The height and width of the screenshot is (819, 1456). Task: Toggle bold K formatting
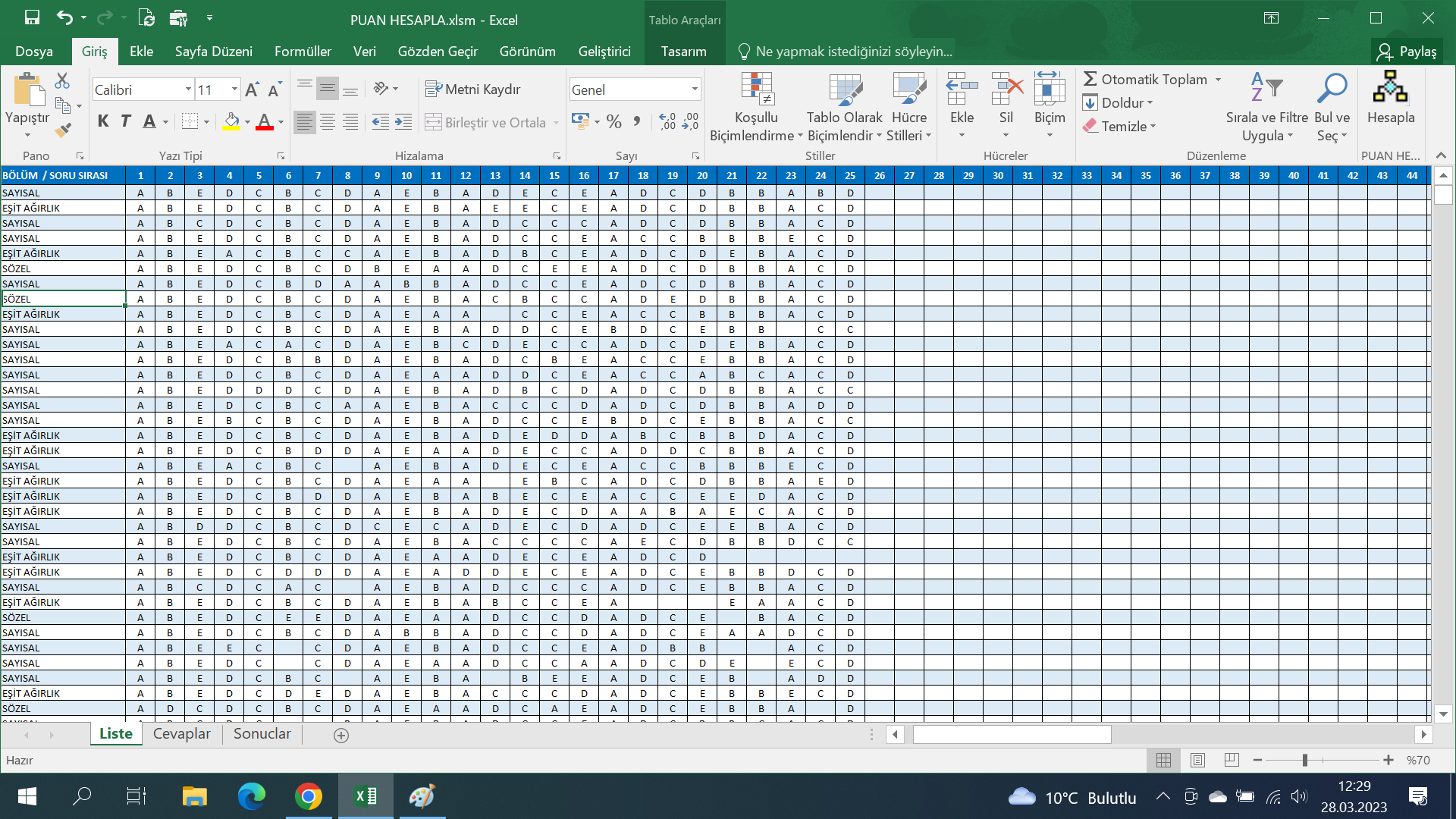click(103, 121)
